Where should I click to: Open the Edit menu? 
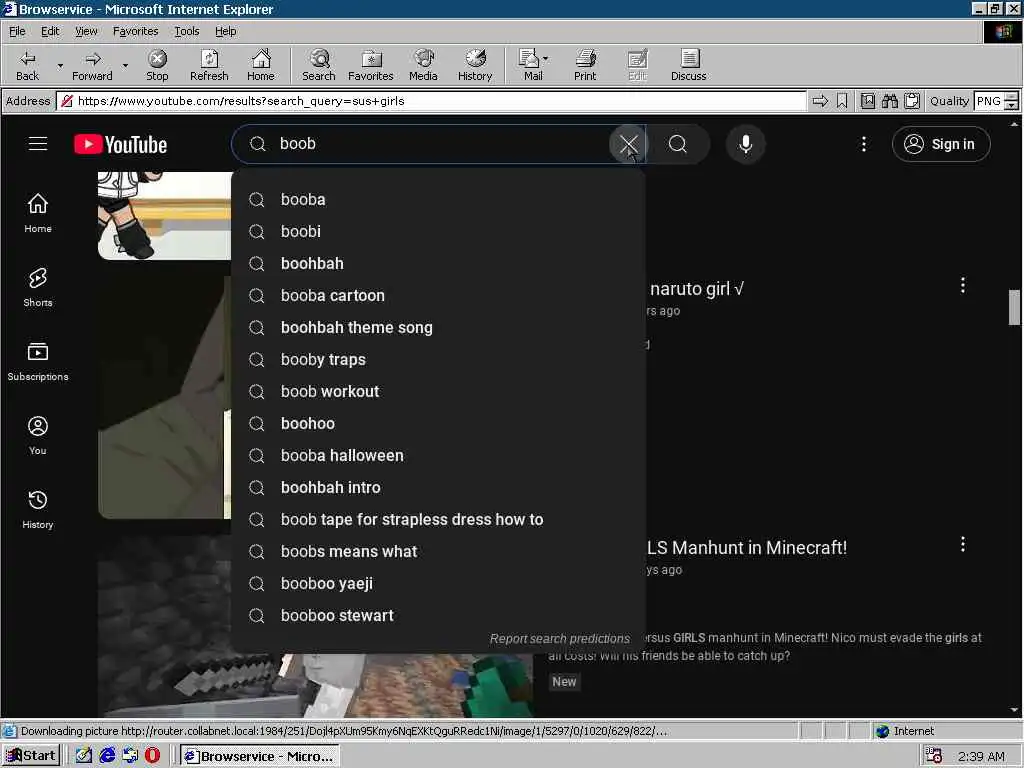[50, 31]
